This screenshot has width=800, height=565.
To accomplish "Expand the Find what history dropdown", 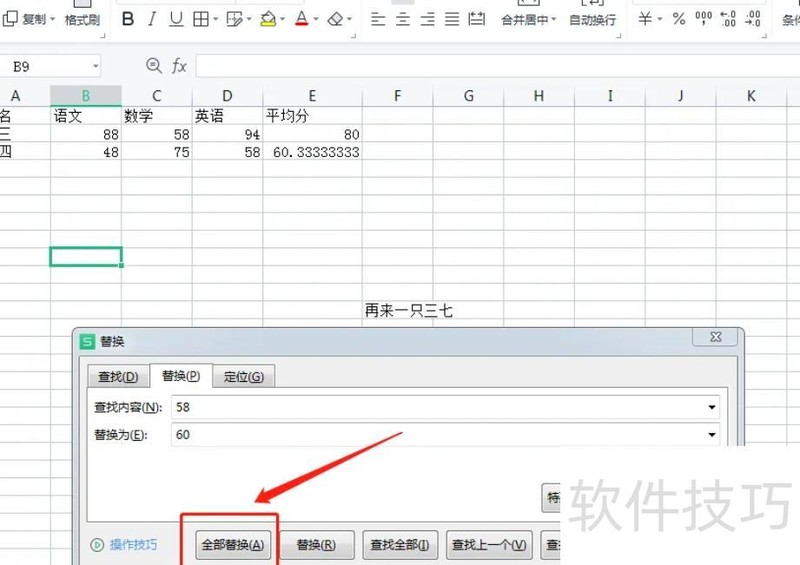I will pyautogui.click(x=711, y=407).
